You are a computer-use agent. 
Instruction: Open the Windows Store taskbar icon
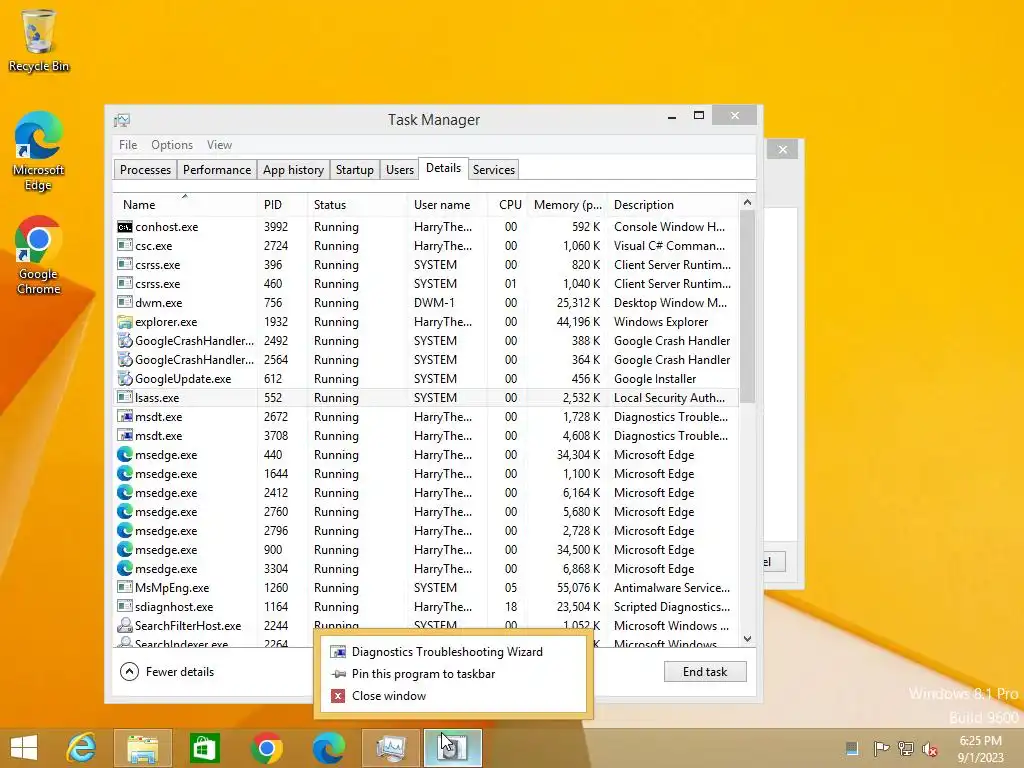coord(204,748)
